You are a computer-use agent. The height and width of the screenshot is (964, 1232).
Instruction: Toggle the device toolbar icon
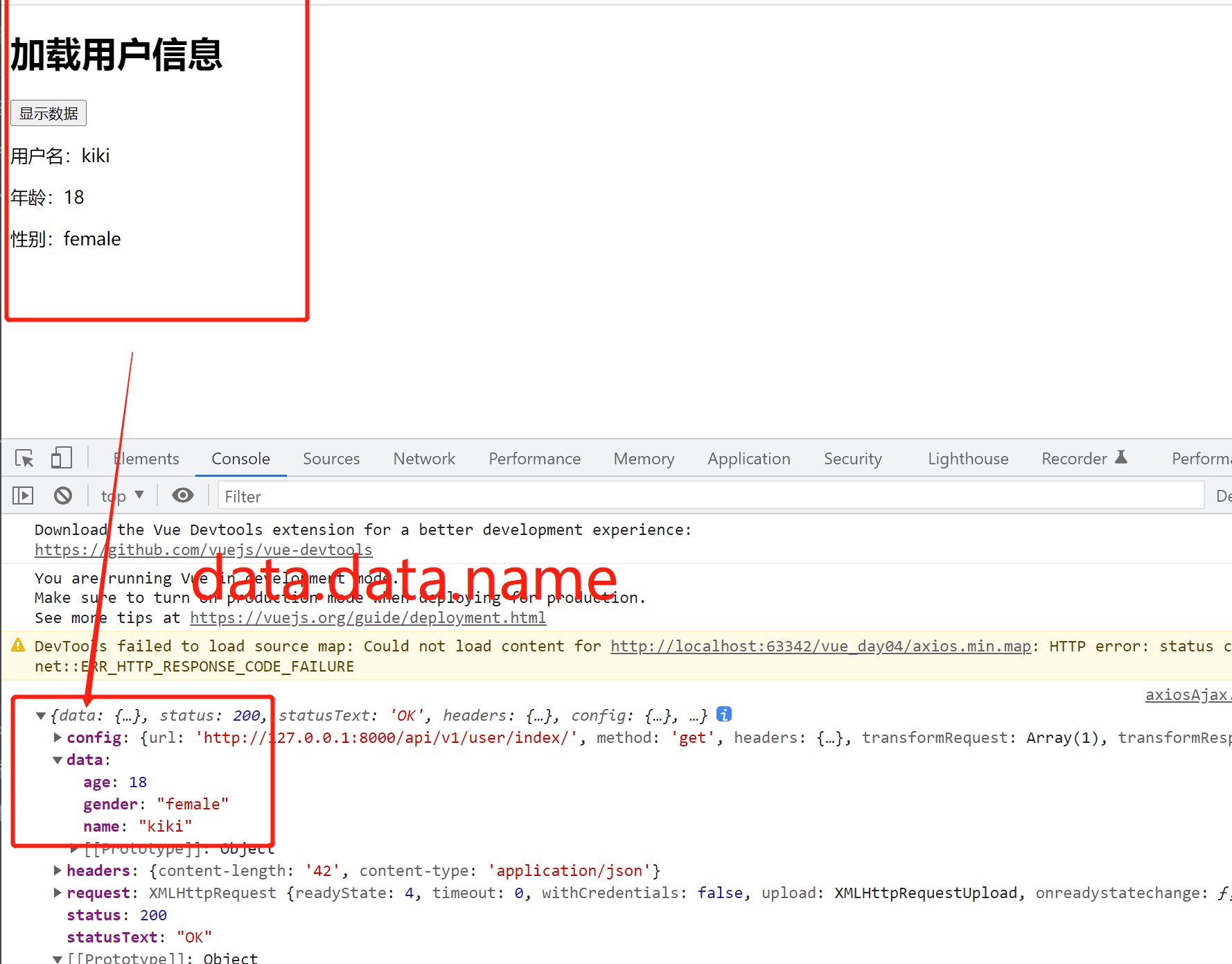coord(61,458)
